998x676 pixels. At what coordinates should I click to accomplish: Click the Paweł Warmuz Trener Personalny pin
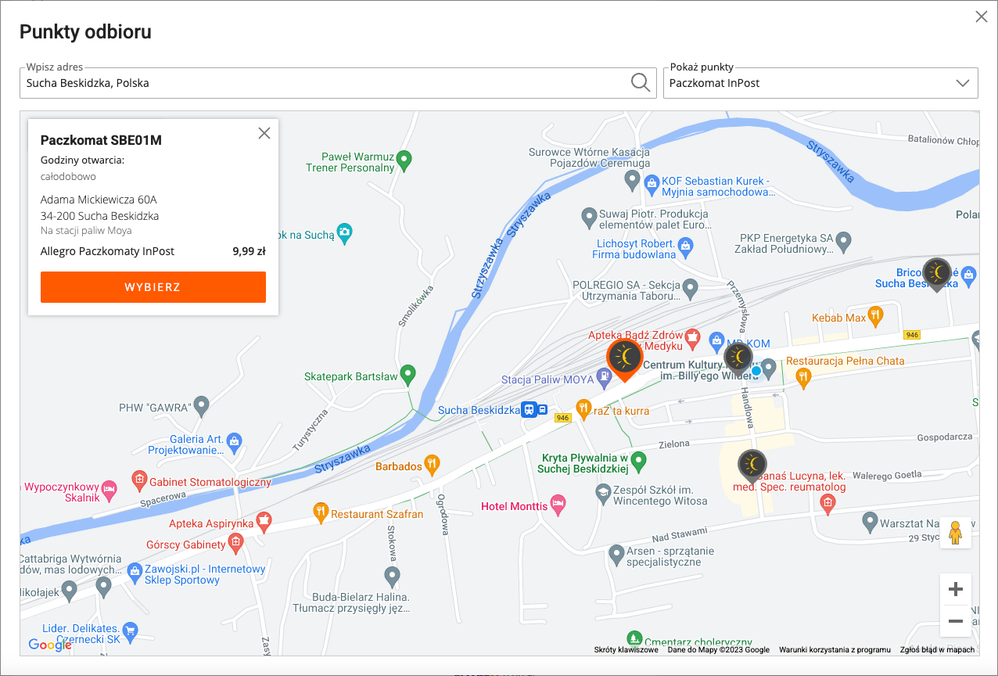point(404,160)
